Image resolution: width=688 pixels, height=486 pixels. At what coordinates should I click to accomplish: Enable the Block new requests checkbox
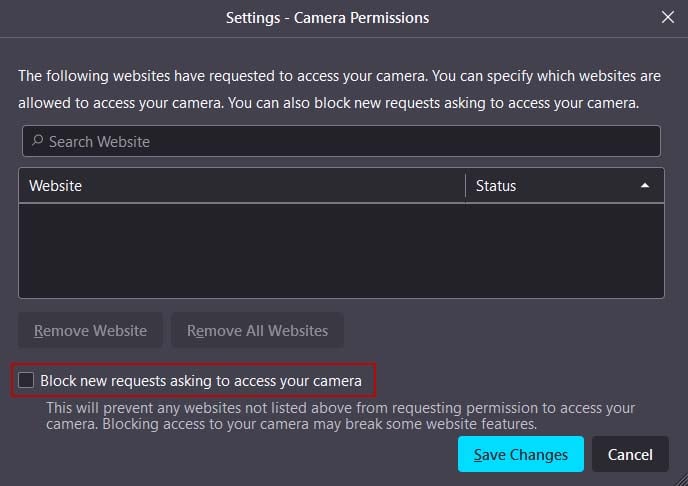[26, 380]
